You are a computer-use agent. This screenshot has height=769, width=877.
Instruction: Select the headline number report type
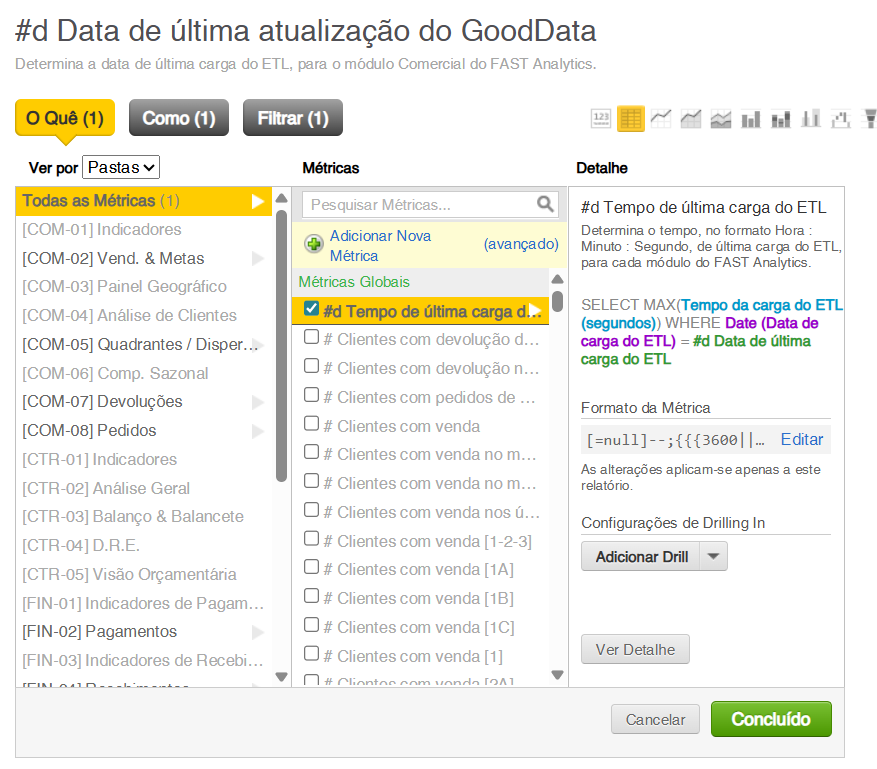[601, 119]
